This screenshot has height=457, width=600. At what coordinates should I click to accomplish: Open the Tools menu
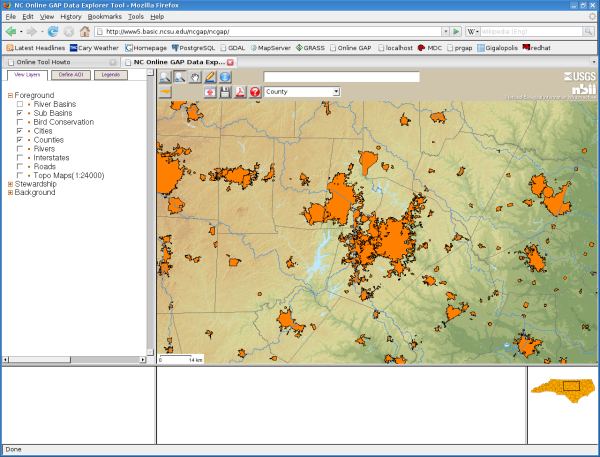point(136,16)
